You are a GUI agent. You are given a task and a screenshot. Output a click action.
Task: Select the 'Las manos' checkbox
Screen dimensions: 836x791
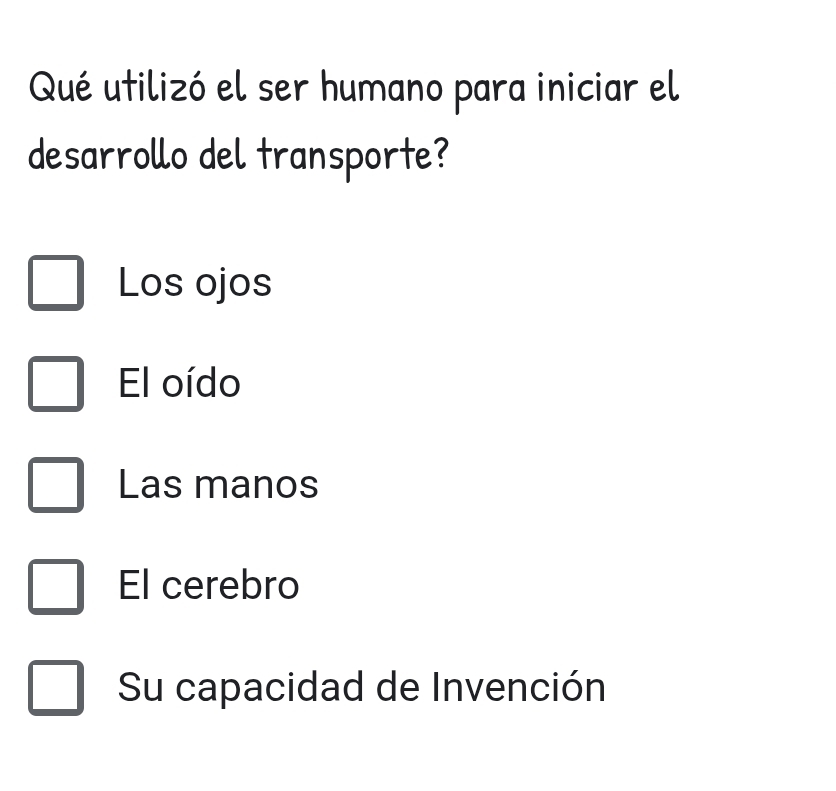click(56, 485)
